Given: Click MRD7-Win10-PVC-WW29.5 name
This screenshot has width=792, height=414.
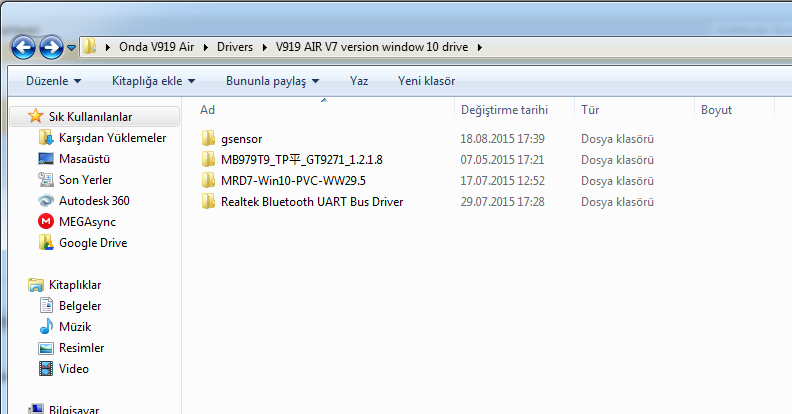Looking at the screenshot, I should coord(293,181).
